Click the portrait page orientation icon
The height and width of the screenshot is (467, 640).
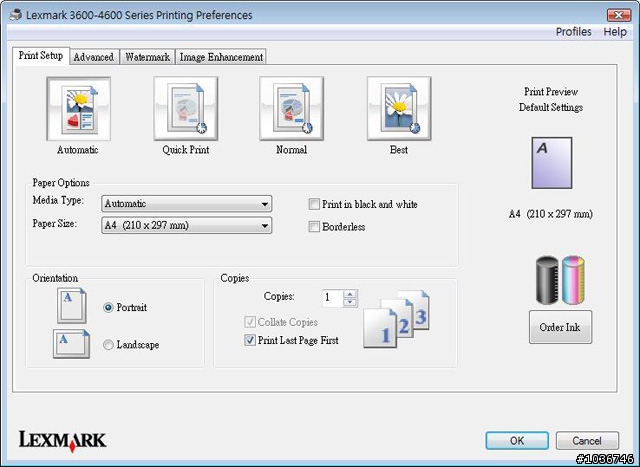point(72,306)
